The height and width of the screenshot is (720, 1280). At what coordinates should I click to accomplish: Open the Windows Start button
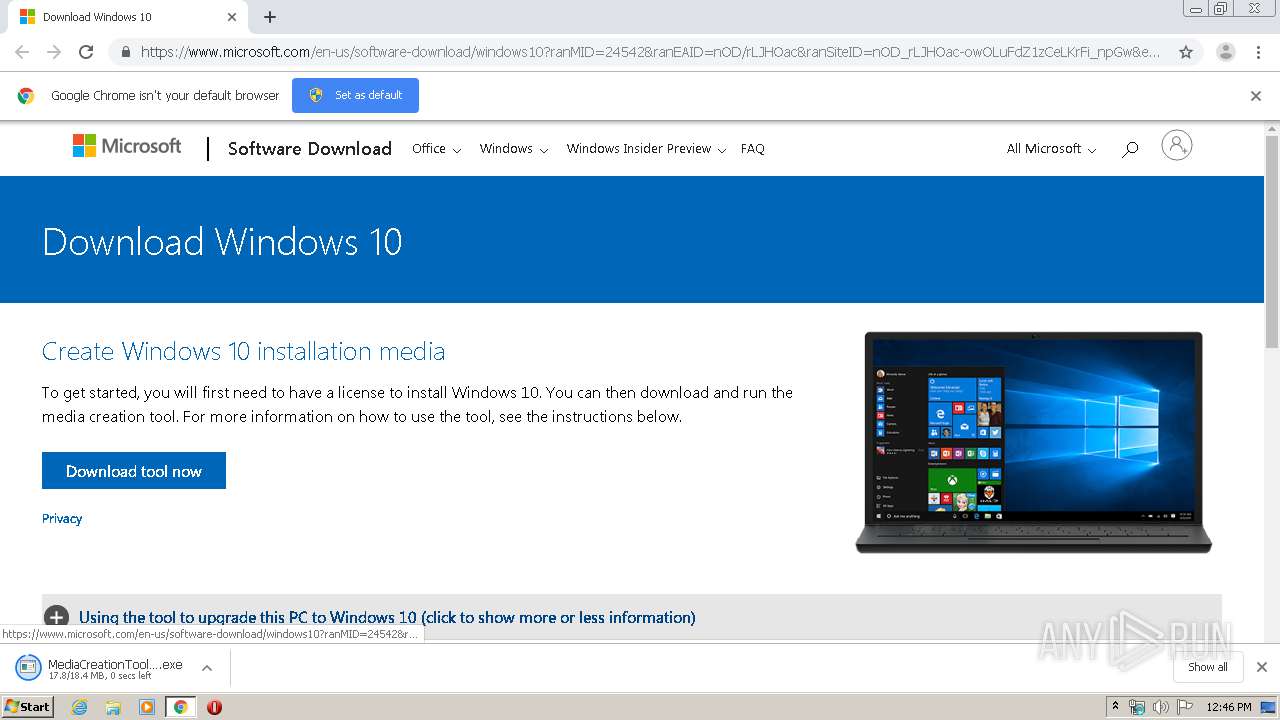28,707
